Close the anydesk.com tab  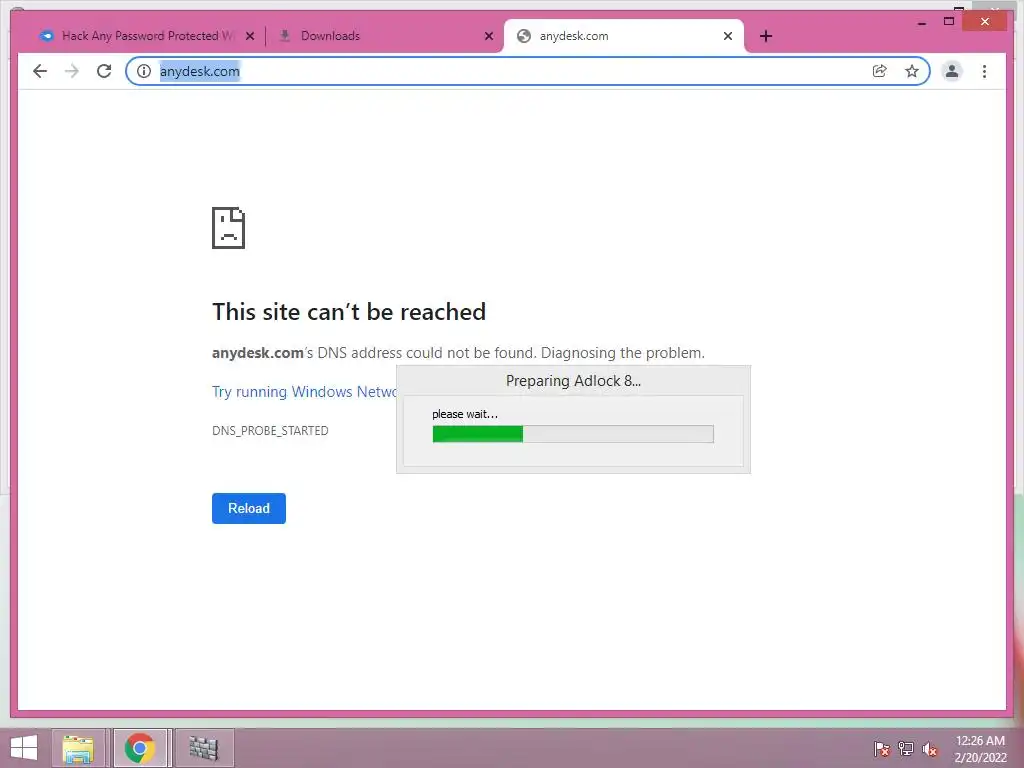(x=728, y=36)
